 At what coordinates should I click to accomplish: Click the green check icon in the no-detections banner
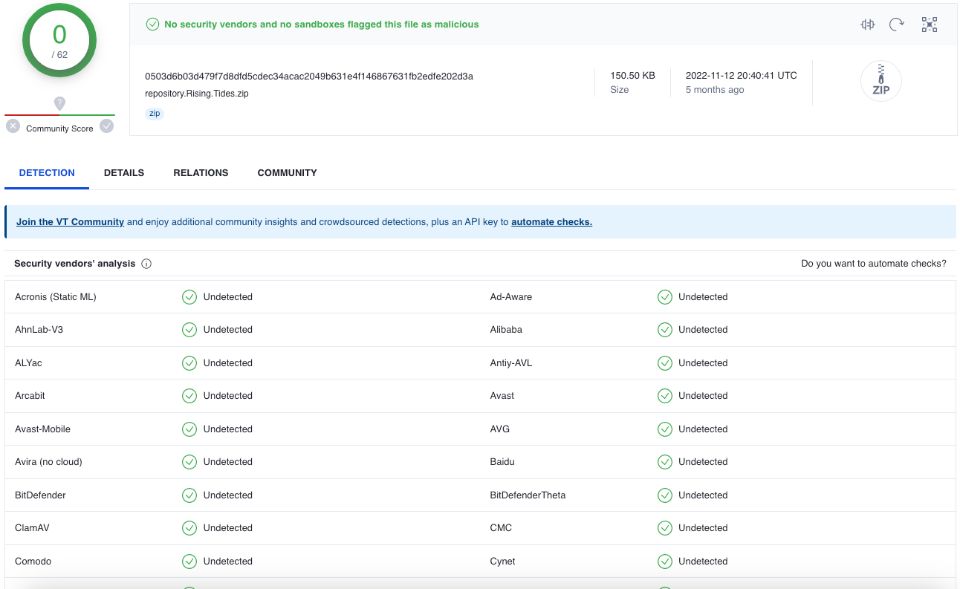152,24
